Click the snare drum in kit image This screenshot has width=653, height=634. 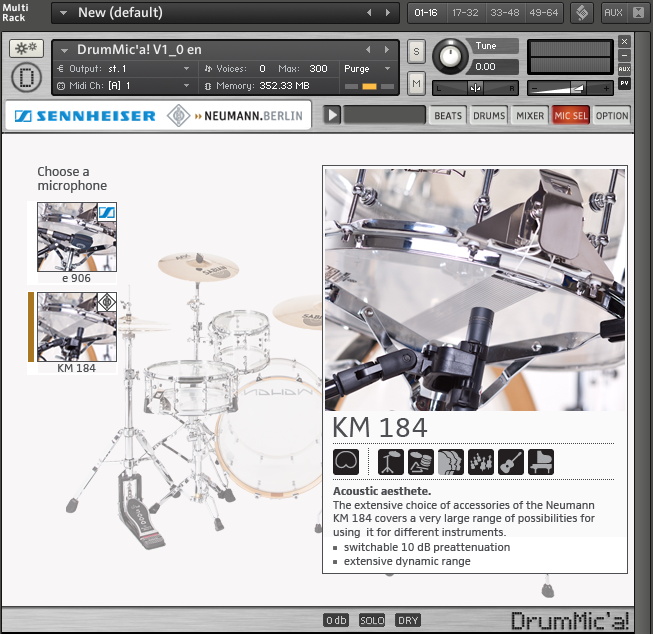click(191, 388)
